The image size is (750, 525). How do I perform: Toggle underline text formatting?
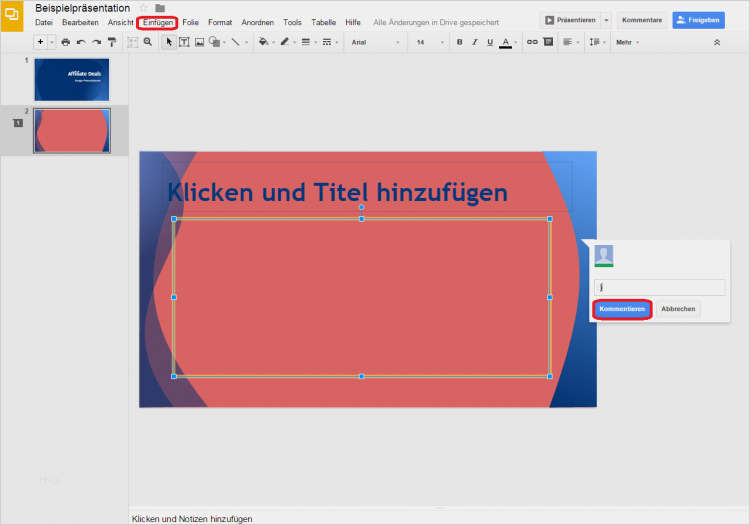[489, 42]
